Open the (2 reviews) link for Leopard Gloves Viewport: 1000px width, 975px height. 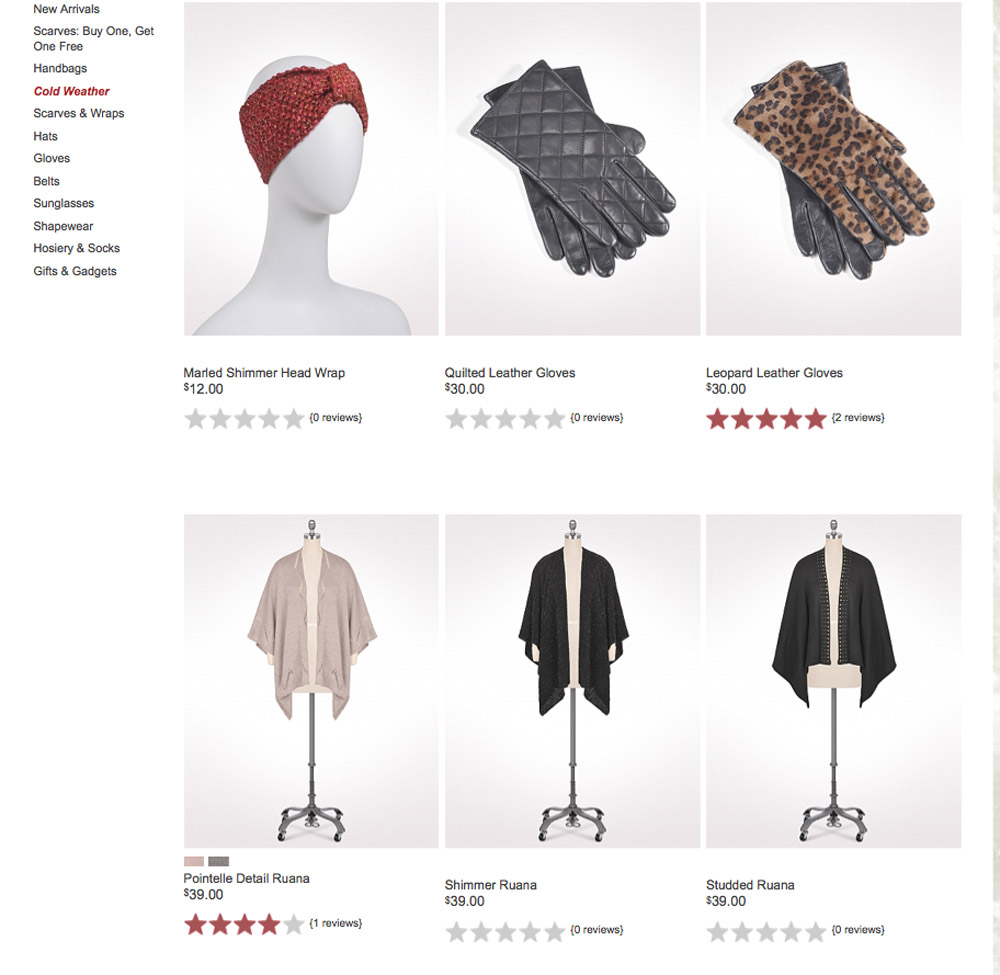click(x=858, y=418)
